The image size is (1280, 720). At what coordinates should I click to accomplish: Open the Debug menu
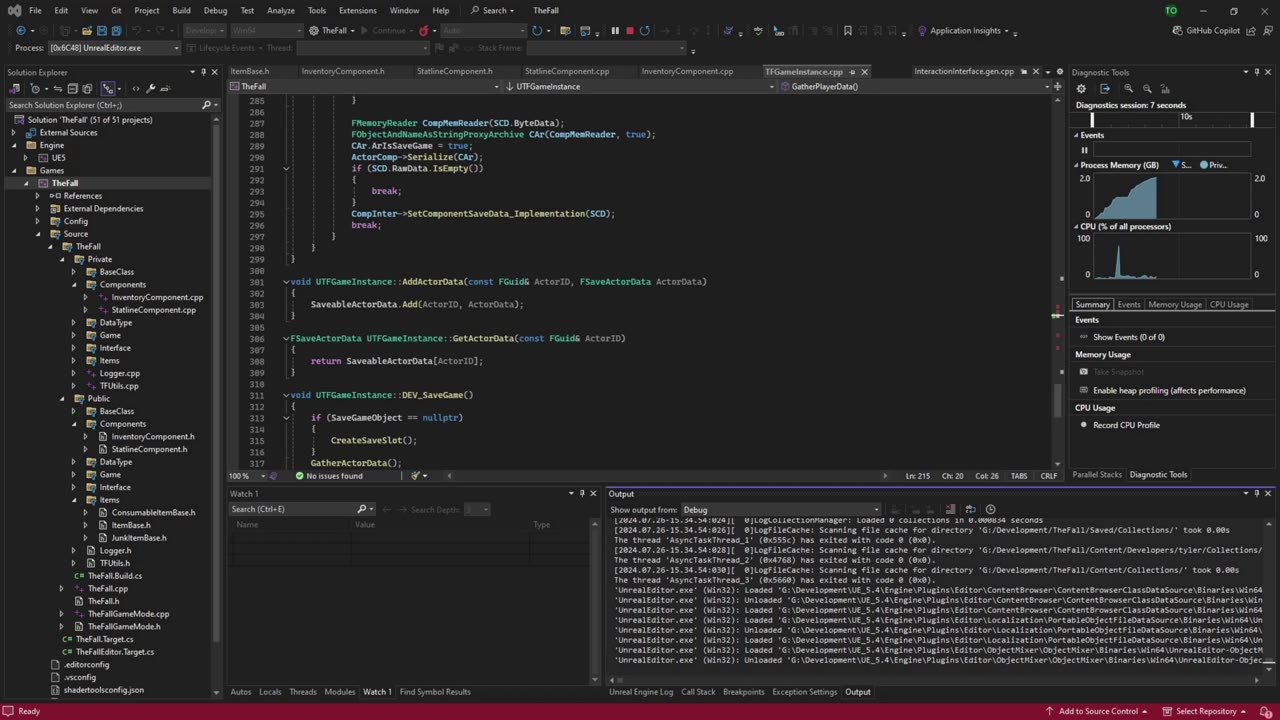[x=215, y=10]
